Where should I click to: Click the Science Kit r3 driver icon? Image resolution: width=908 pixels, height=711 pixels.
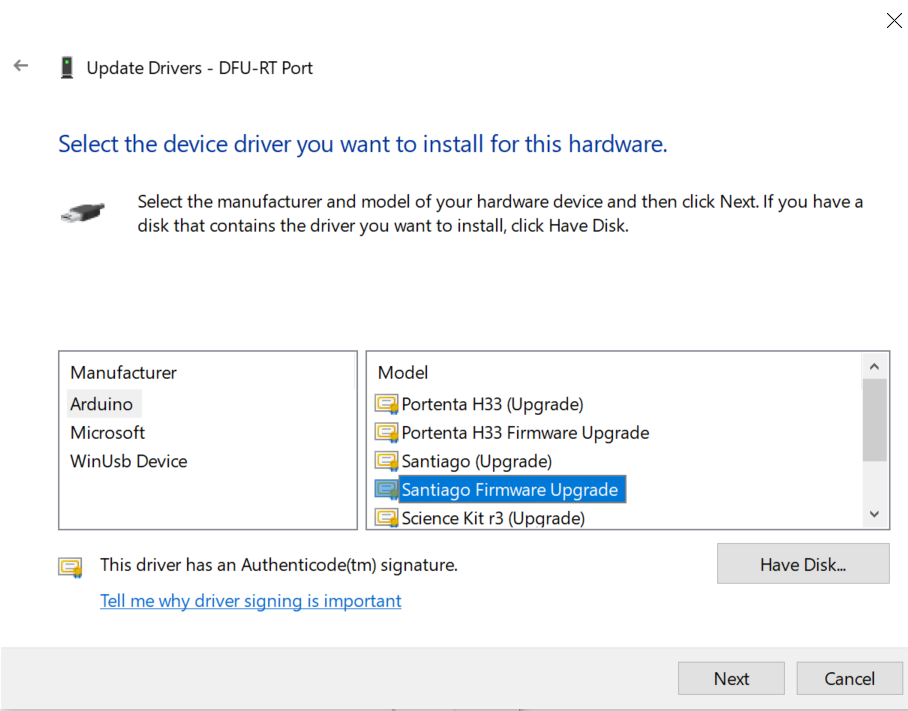click(386, 518)
